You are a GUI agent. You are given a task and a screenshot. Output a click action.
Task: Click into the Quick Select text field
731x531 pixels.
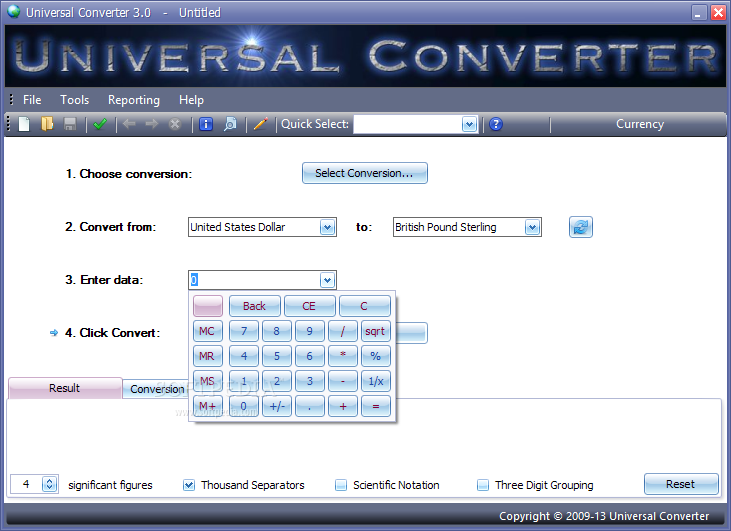click(407, 124)
